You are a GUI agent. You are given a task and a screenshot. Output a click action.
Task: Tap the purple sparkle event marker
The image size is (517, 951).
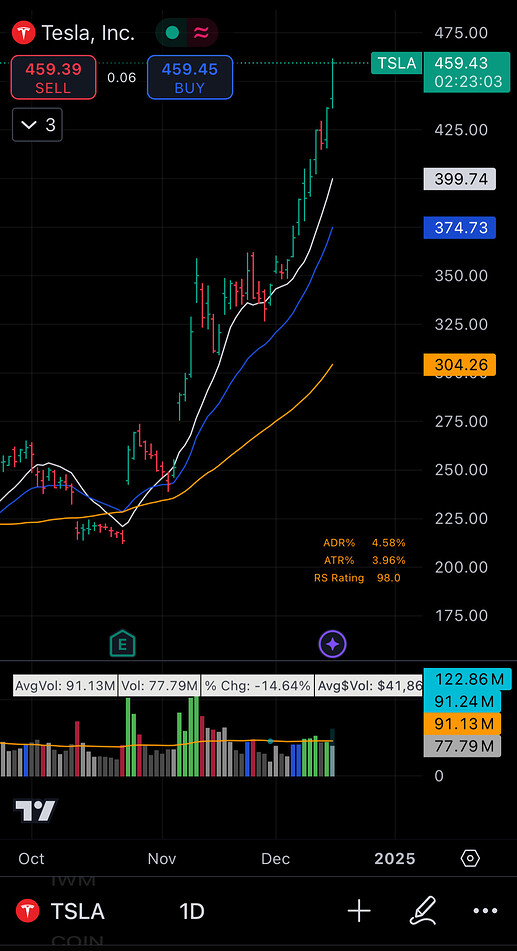(x=333, y=644)
